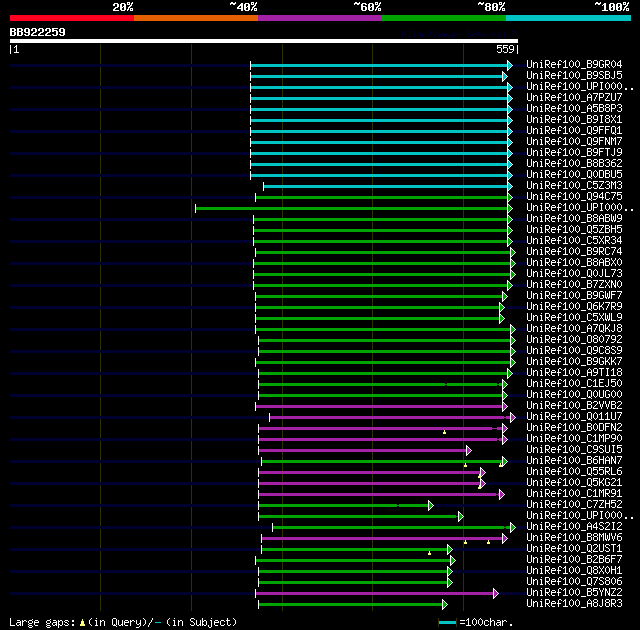Select the UniRef100_B8ABW9 hit name
This screenshot has width=640, height=630.
[x=574, y=219]
